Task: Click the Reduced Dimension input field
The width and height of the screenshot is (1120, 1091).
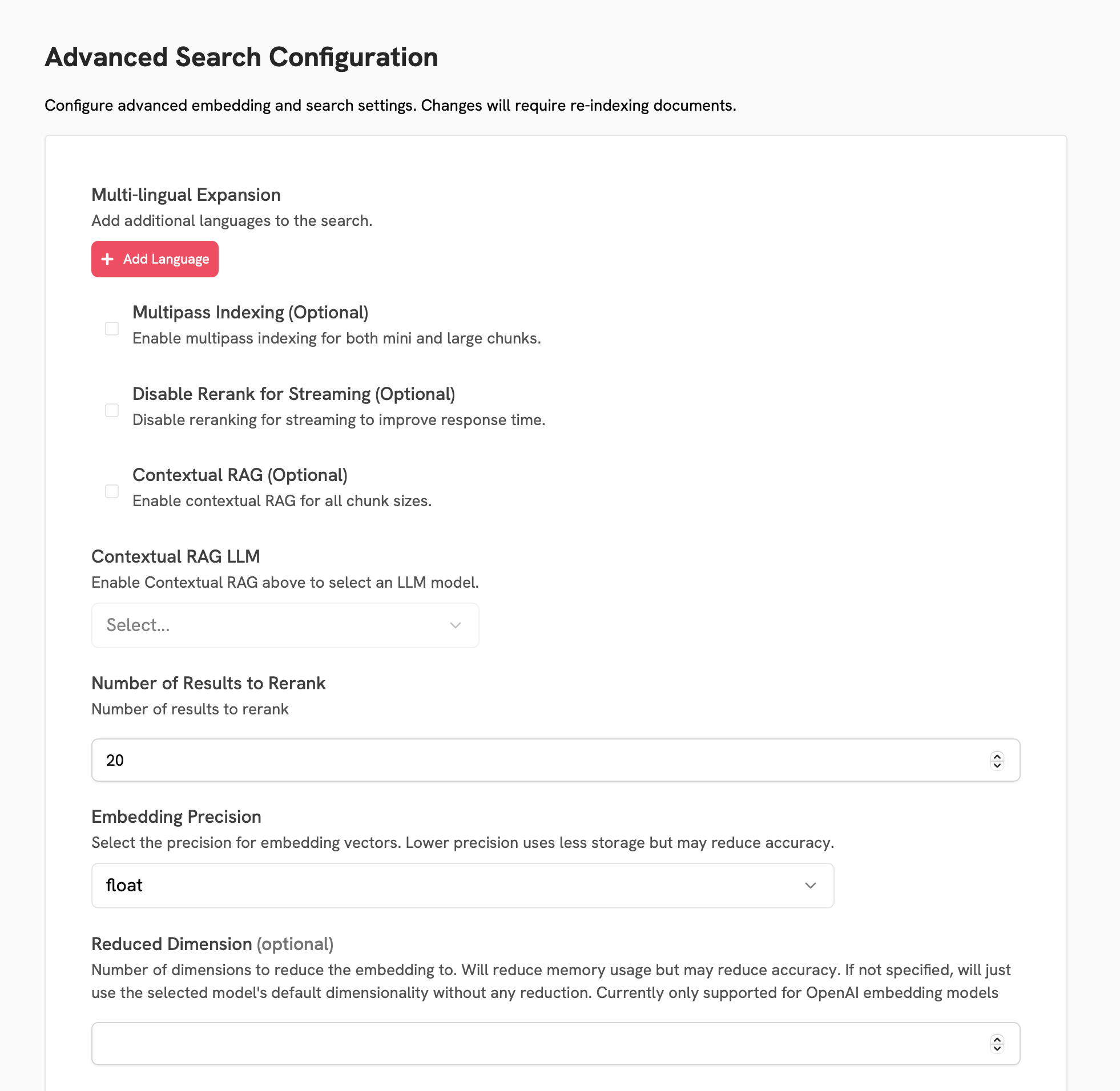Action: pyautogui.click(x=516, y=1044)
